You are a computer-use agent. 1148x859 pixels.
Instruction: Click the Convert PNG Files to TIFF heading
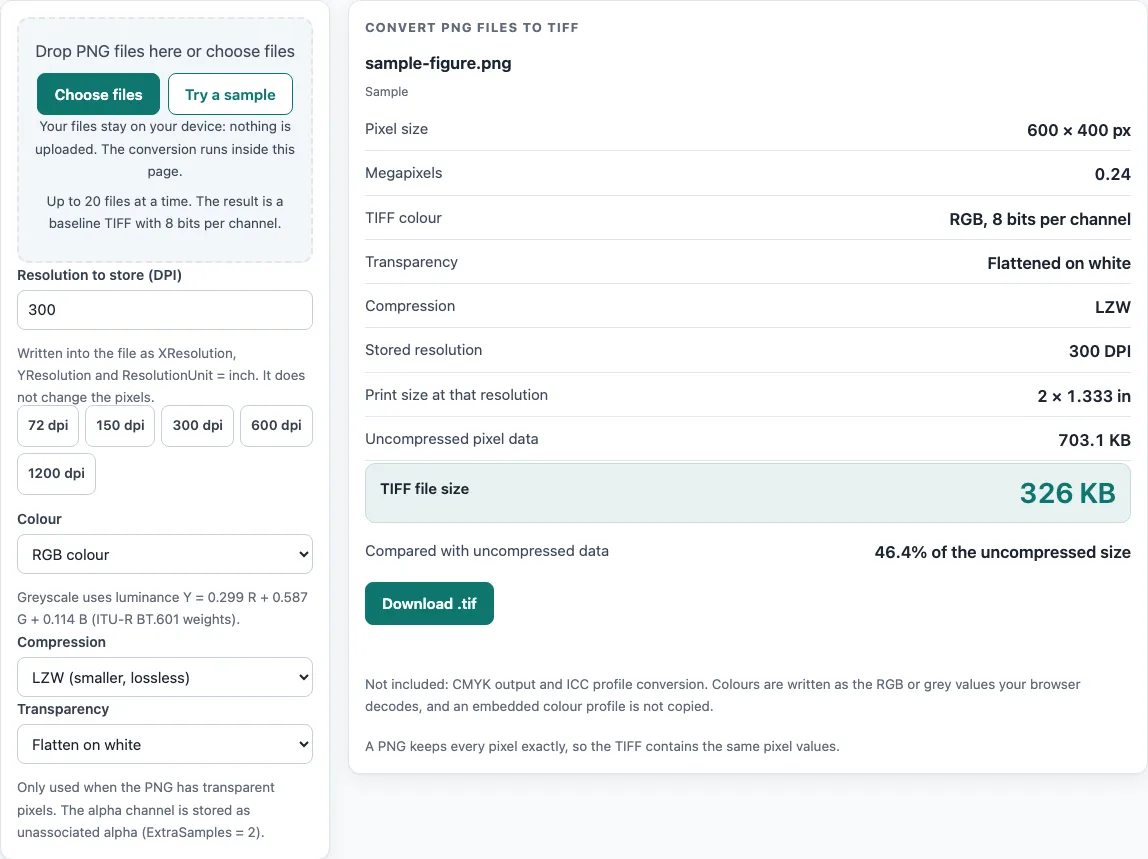point(472,28)
